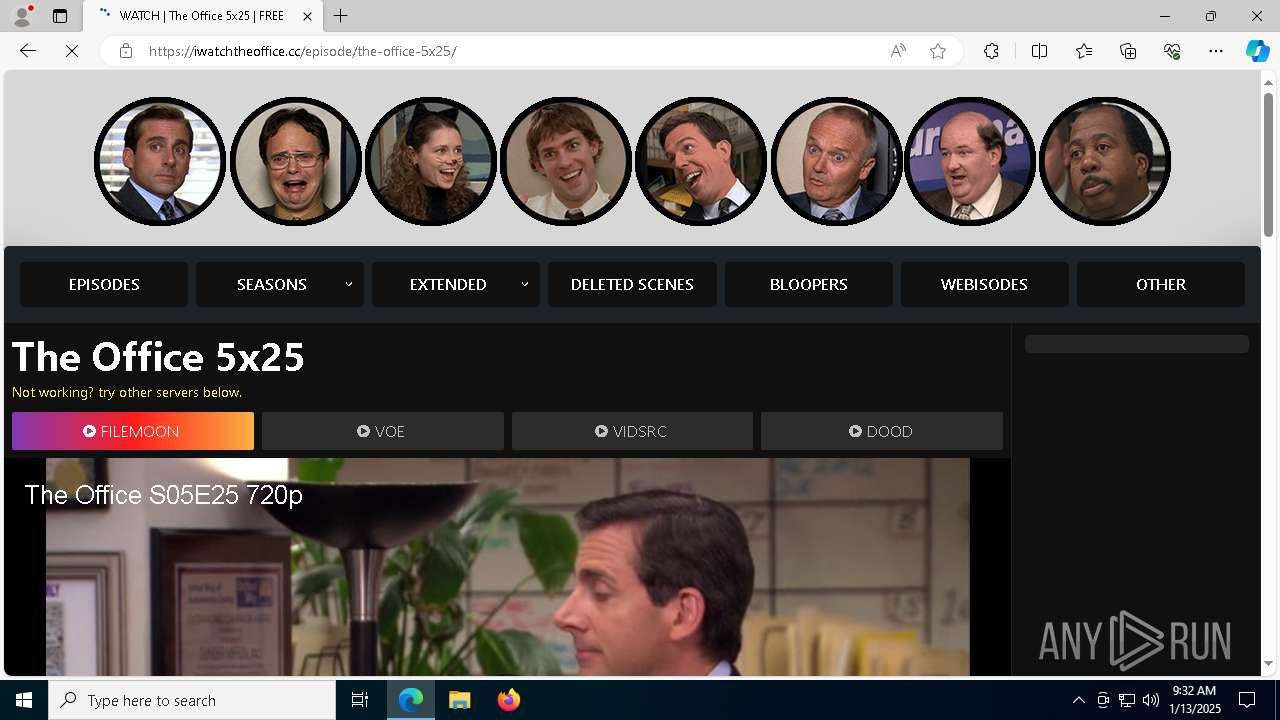
Task: Click the Creed Bratton character portrait
Action: pyautogui.click(x=836, y=161)
